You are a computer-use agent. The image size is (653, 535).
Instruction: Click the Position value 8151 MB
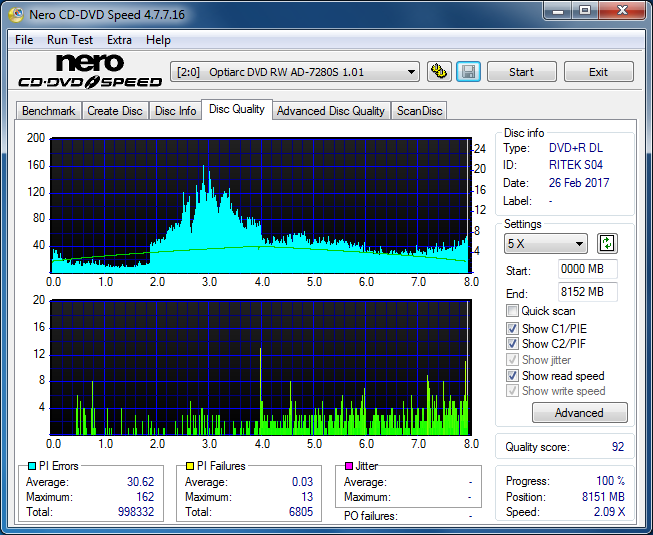click(603, 497)
